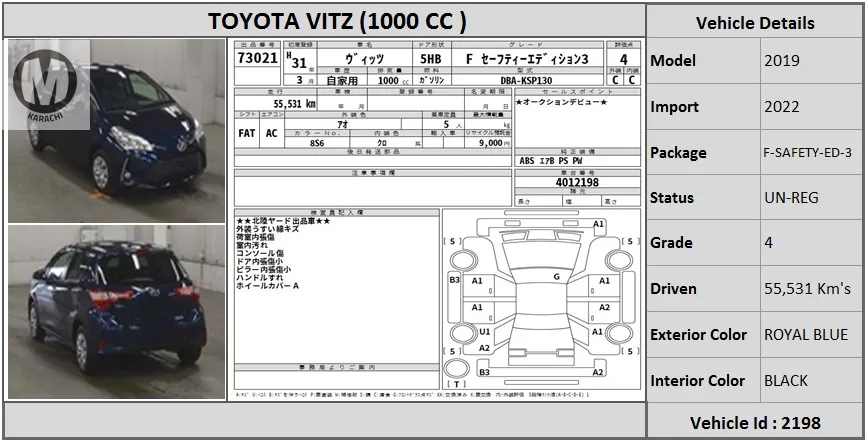Select the 外装うすい線キズ note line
The width and height of the screenshot is (868, 441).
267,229
